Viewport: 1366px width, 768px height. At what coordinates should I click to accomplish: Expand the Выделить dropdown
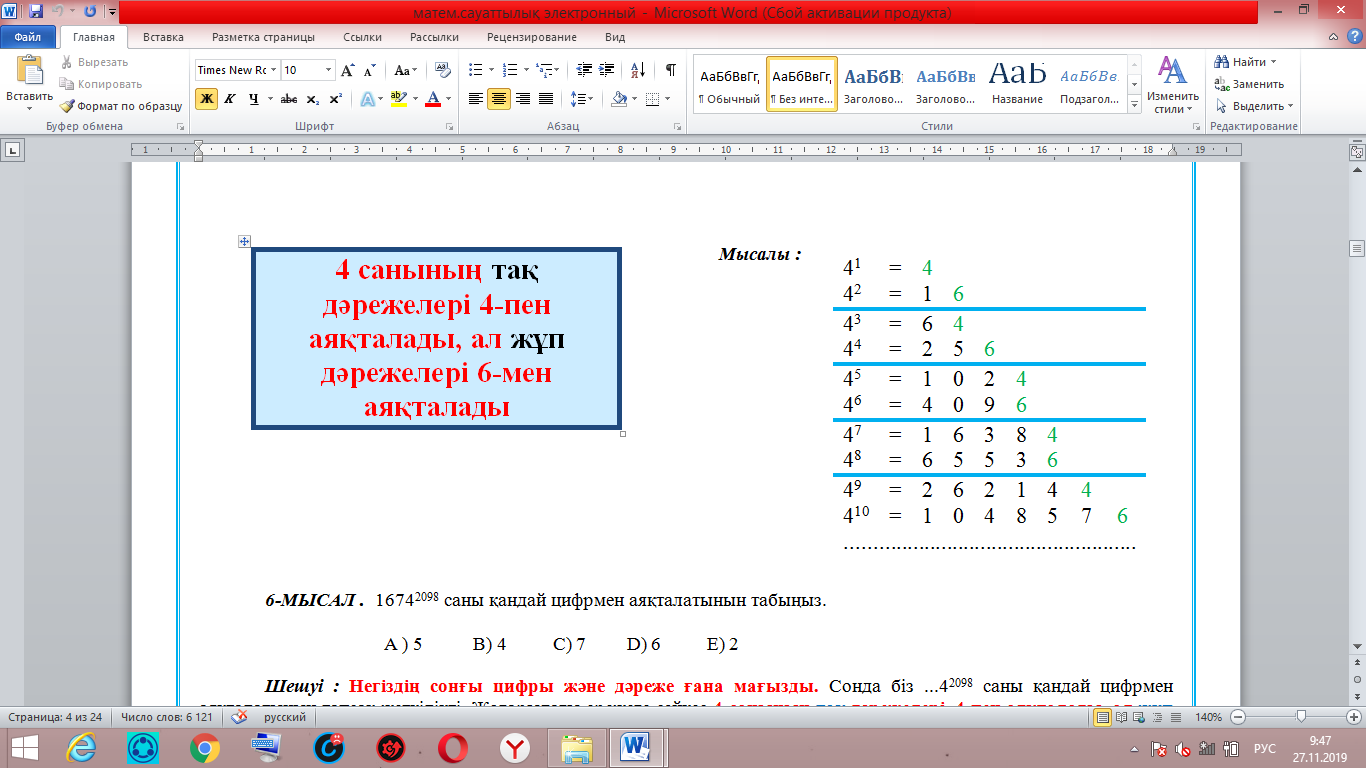(1290, 106)
